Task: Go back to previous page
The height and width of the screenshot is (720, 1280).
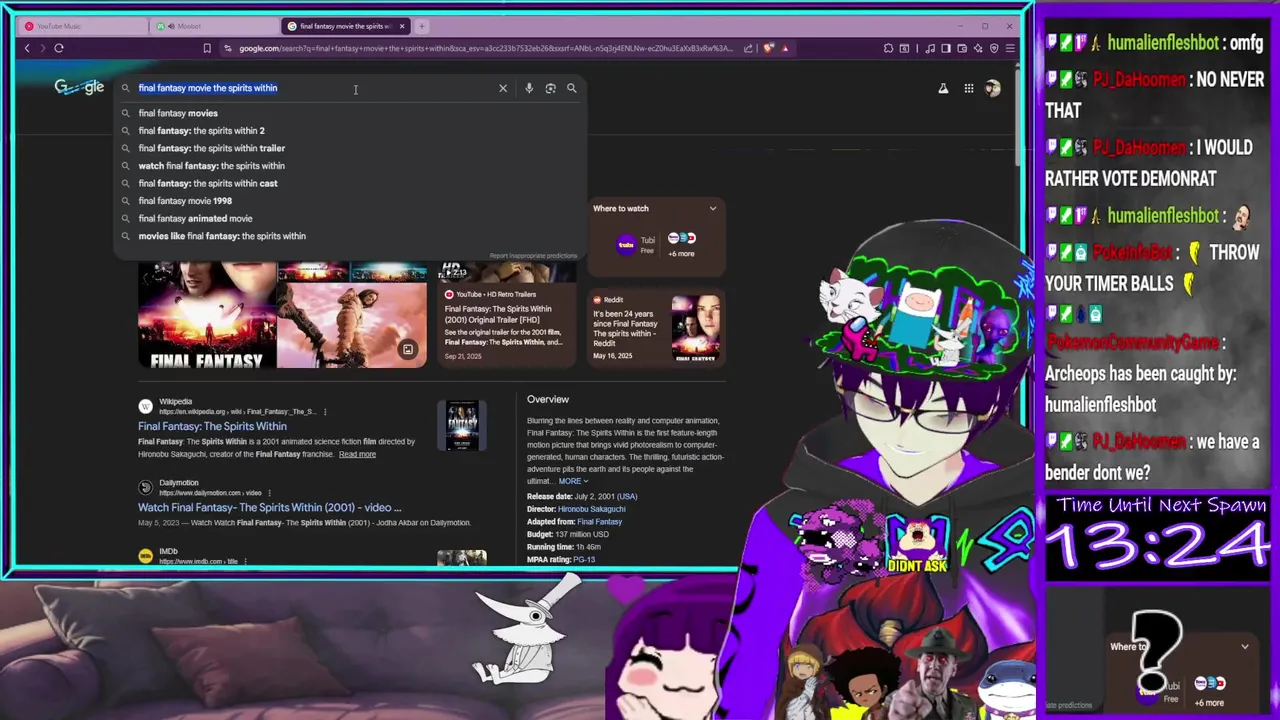Action: pos(27,48)
